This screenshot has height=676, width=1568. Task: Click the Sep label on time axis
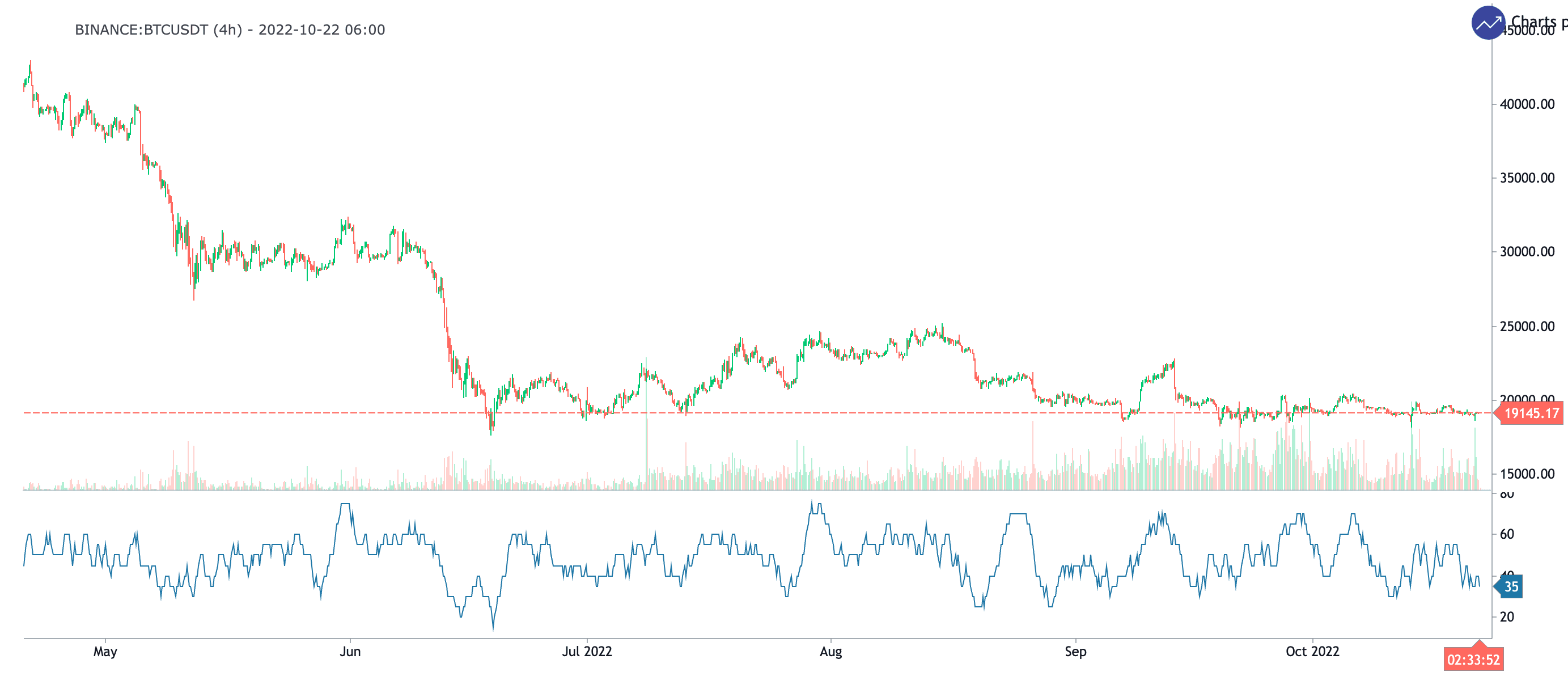click(1075, 652)
